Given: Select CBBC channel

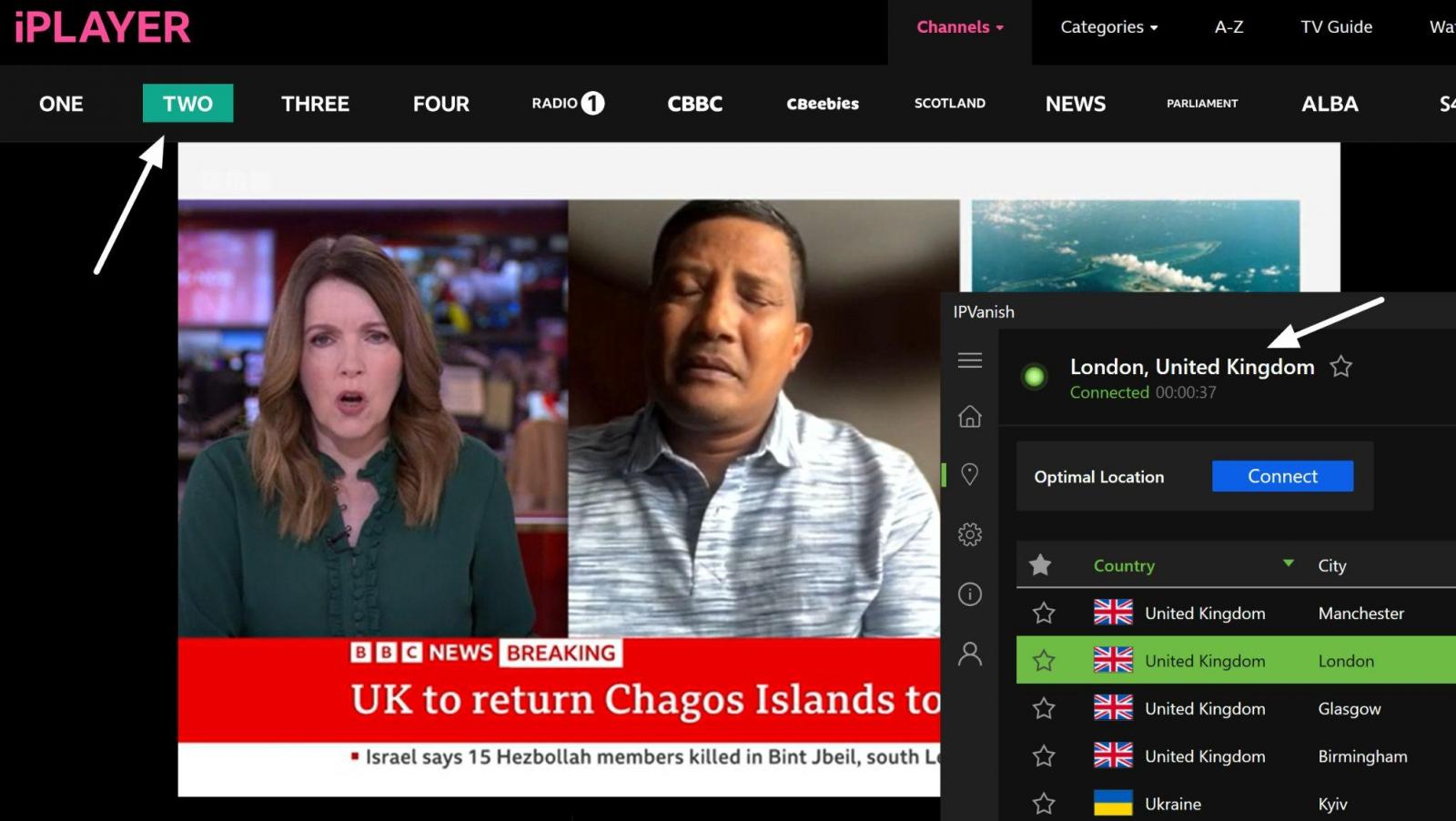Looking at the screenshot, I should [x=695, y=104].
